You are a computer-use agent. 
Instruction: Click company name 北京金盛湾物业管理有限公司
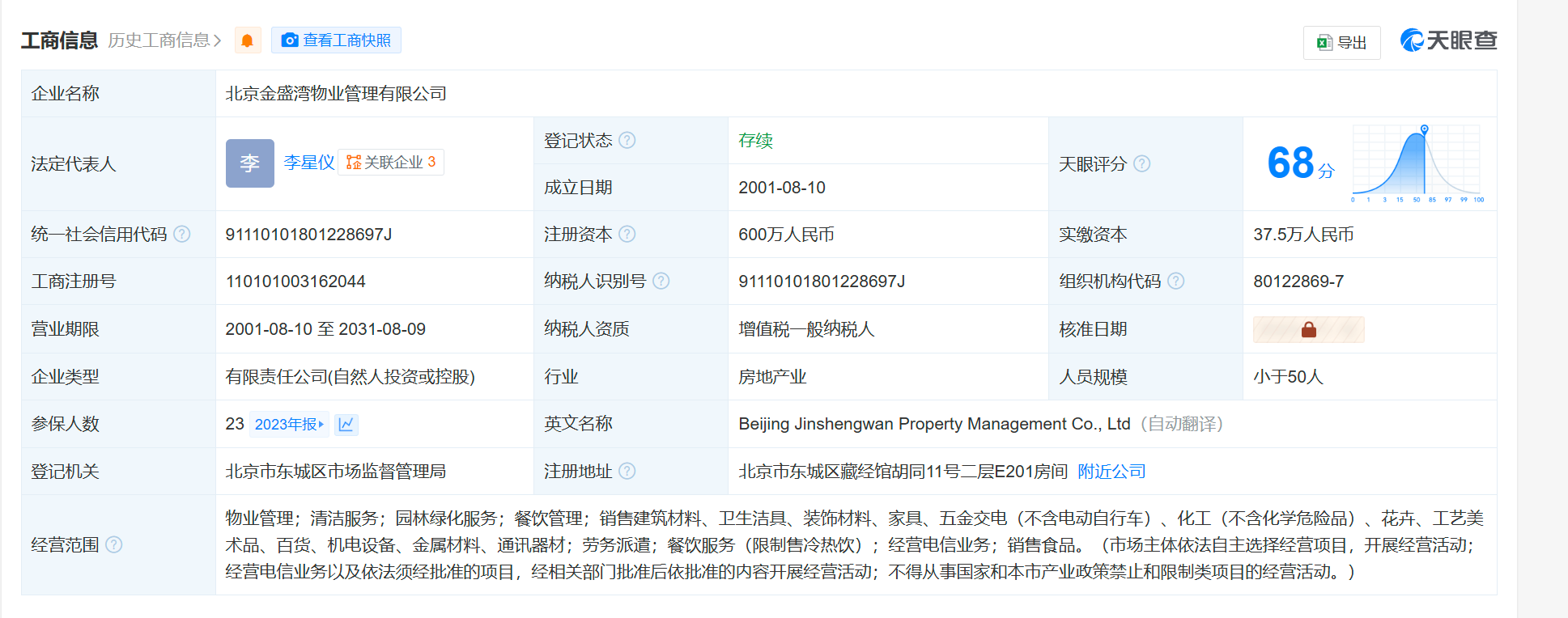point(336,94)
